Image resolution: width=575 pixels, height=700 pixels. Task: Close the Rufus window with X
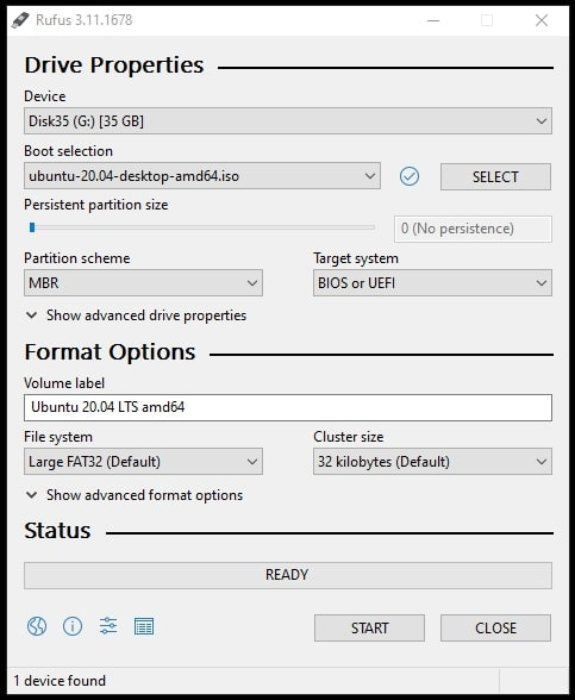click(x=542, y=21)
